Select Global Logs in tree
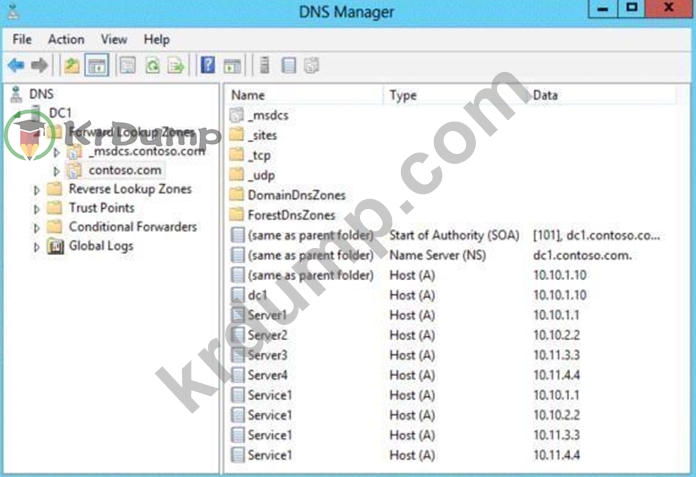The height and width of the screenshot is (477, 696). pos(101,246)
